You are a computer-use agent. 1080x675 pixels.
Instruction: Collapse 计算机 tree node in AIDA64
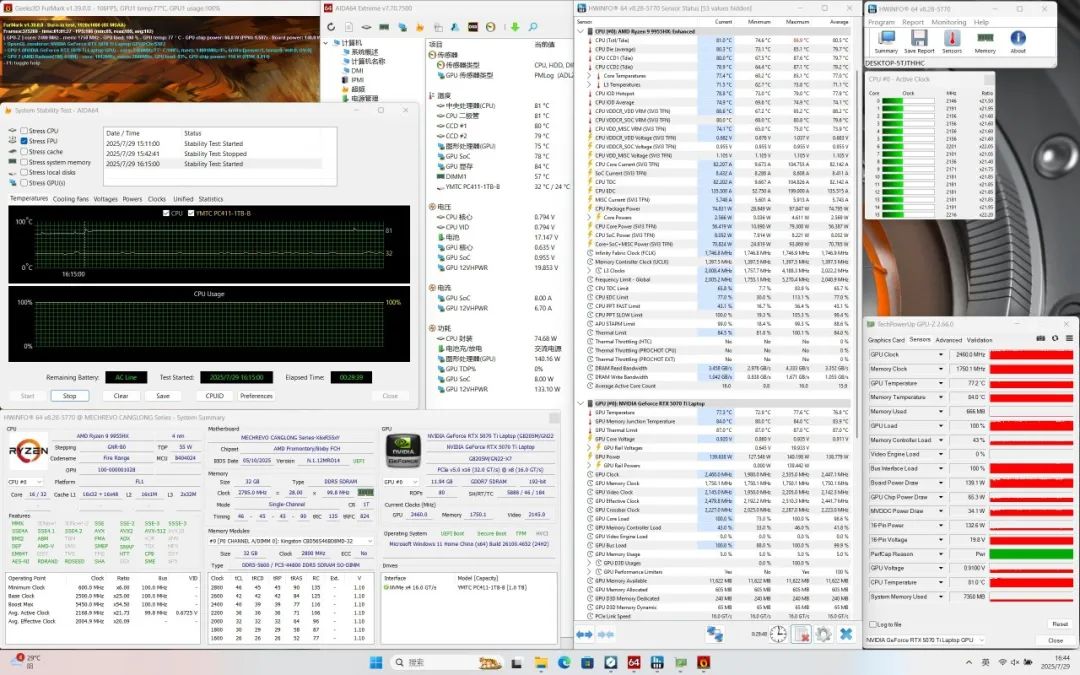[326, 43]
